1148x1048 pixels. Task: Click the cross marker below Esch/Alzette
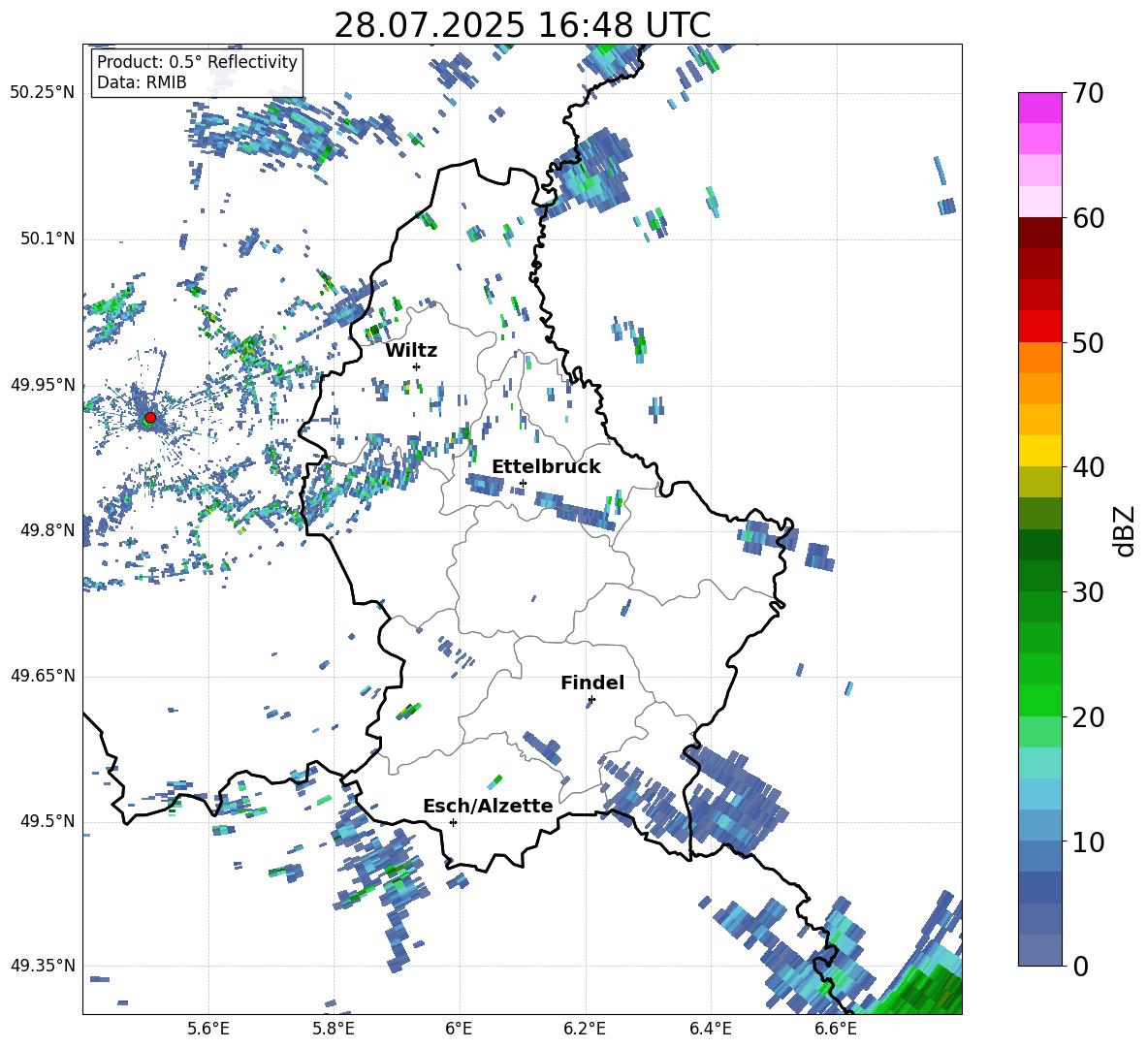coord(453,822)
